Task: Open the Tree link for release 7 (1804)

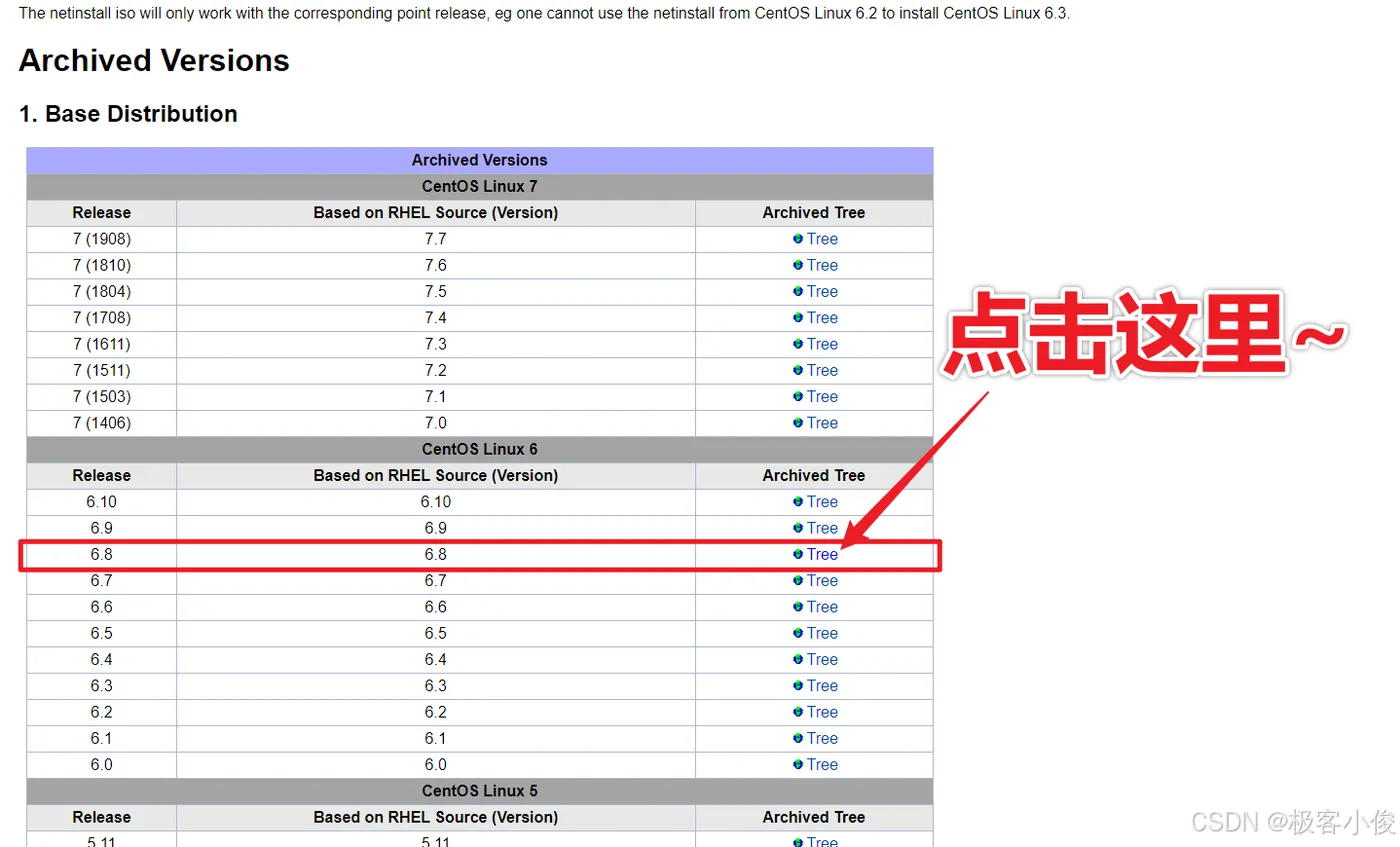Action: click(822, 291)
